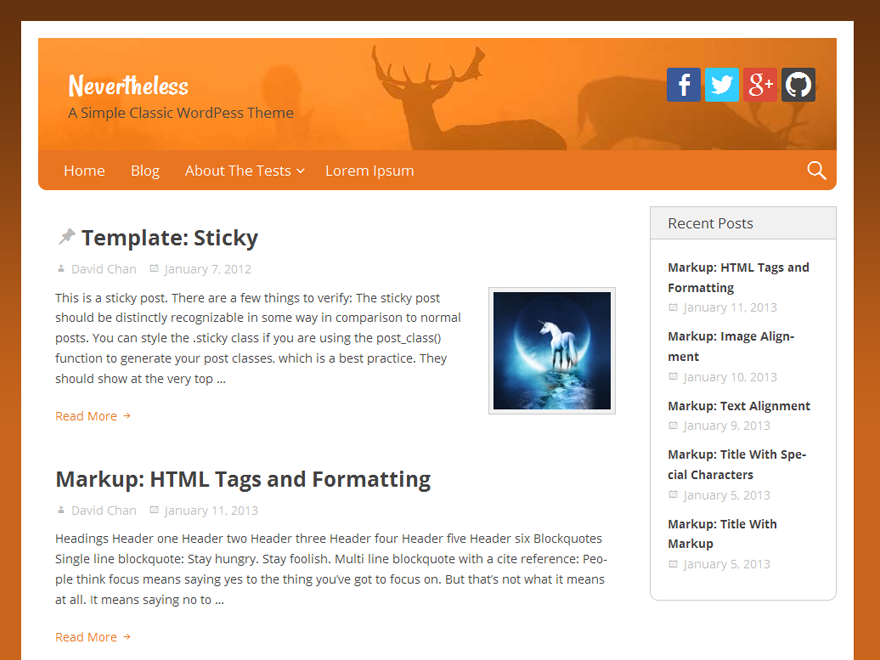Image resolution: width=880 pixels, height=660 pixels.
Task: Click the author icon next to David Chan
Action: [61, 268]
